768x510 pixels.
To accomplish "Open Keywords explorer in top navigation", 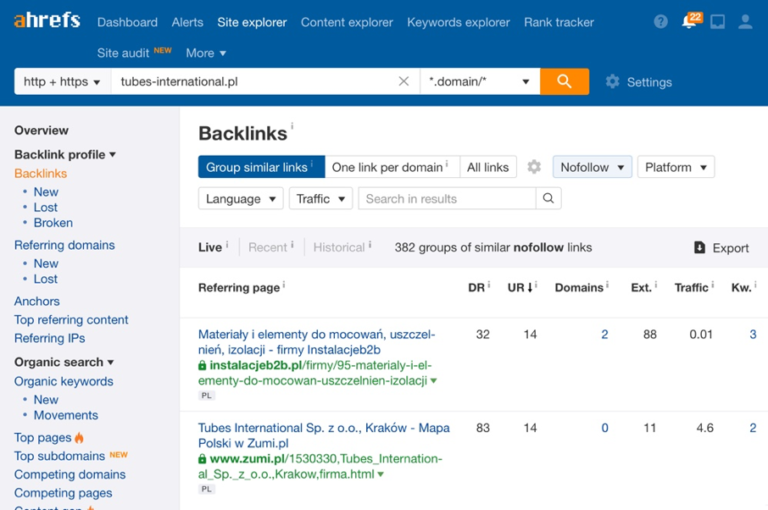I will [x=458, y=22].
